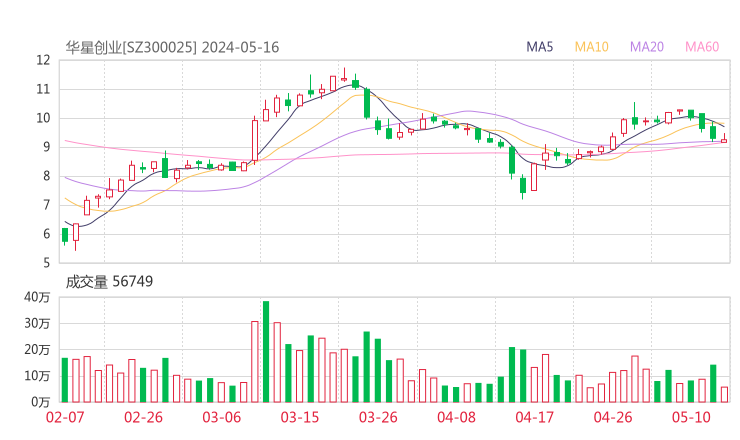Viewport: 740px width, 440px height.
Task: Click the 04-08 date axis label
Action: click(x=456, y=417)
